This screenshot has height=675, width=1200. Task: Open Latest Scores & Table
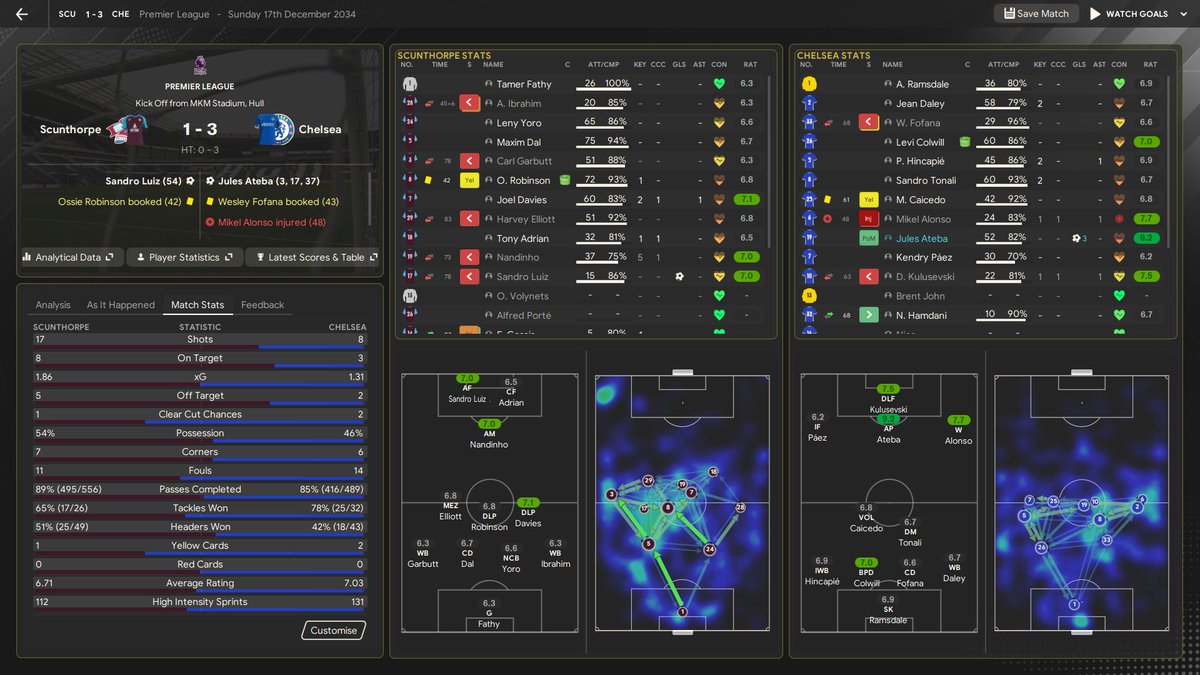click(x=313, y=257)
